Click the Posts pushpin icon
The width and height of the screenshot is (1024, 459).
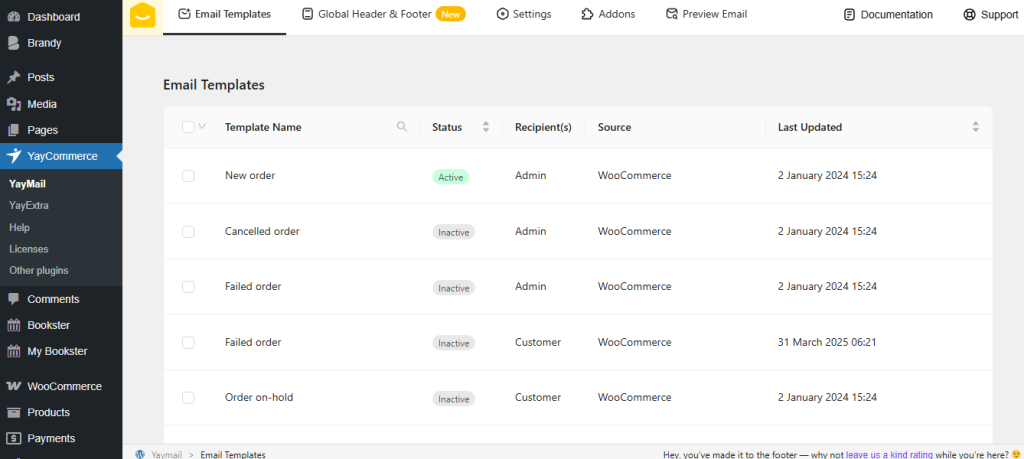click(x=13, y=78)
